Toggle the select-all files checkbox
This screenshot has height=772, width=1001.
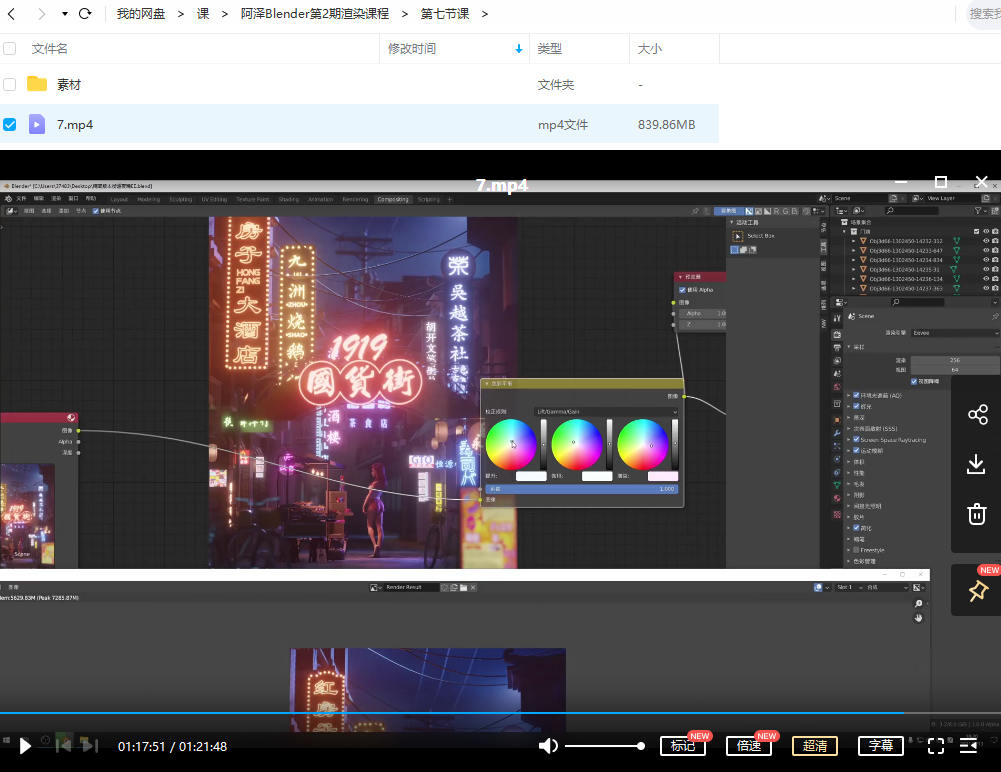coord(10,49)
